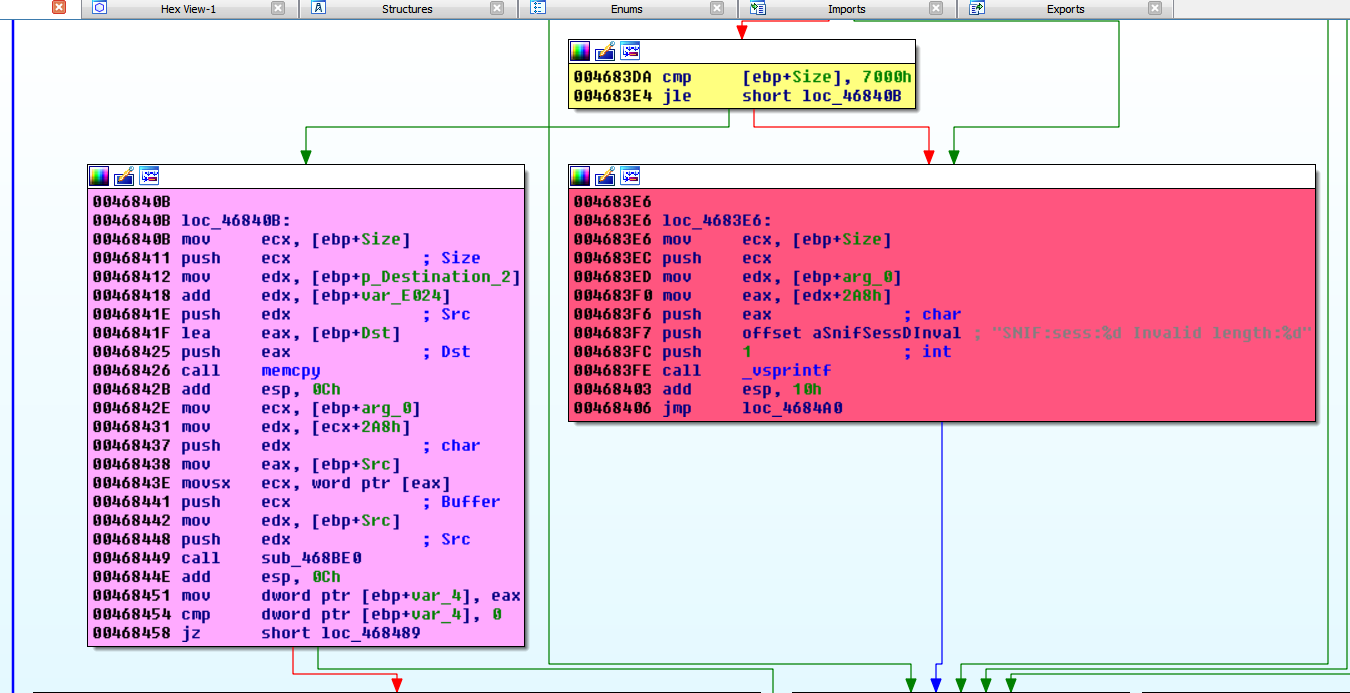This screenshot has width=1350, height=693.
Task: Click the edit pencil icon on the red loc_4683E6 block
Action: (605, 176)
